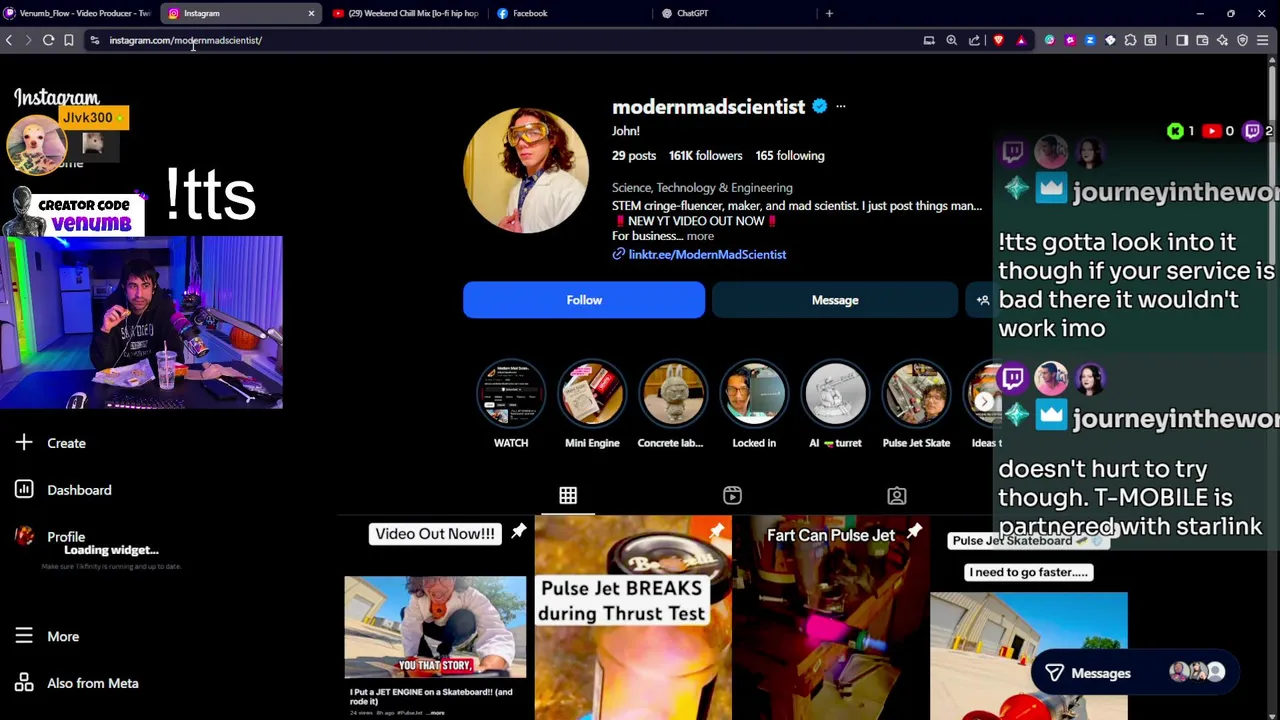Open Brave Shields lion icon
Image resolution: width=1280 pixels, height=720 pixels.
[998, 40]
